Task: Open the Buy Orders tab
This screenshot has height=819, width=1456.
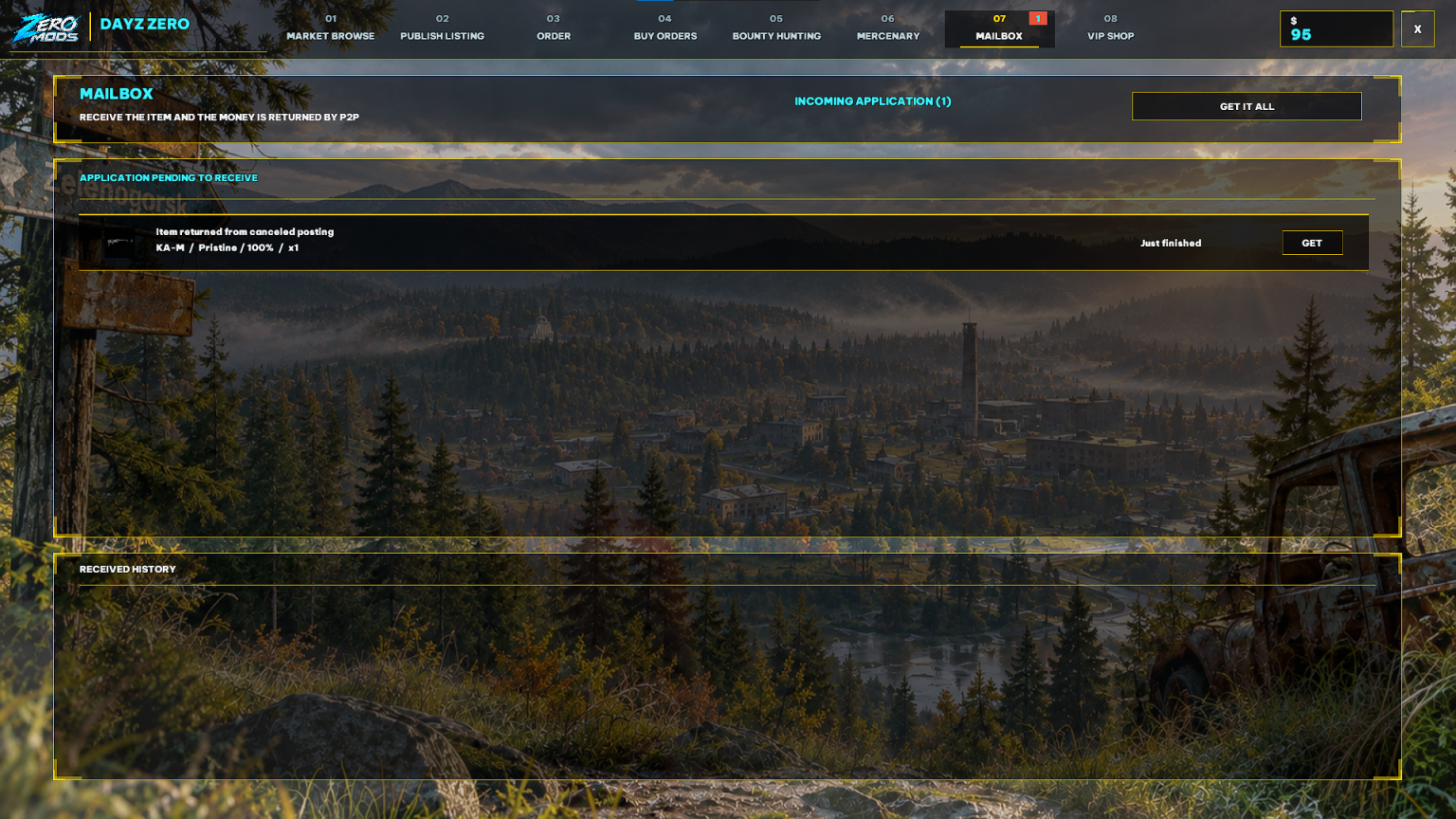Action: [x=665, y=28]
